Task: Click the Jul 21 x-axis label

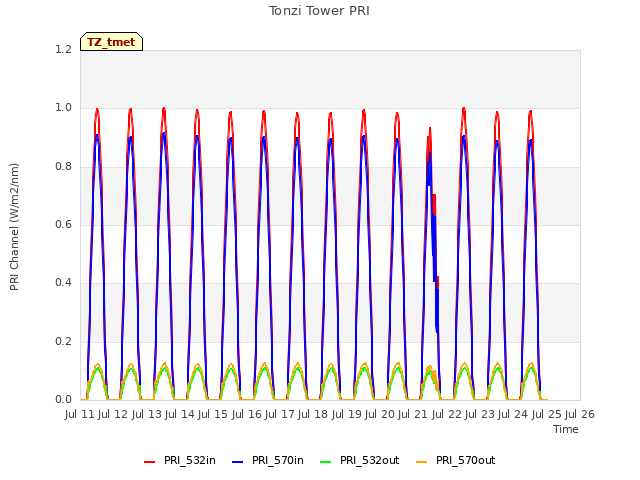Action: point(413,414)
